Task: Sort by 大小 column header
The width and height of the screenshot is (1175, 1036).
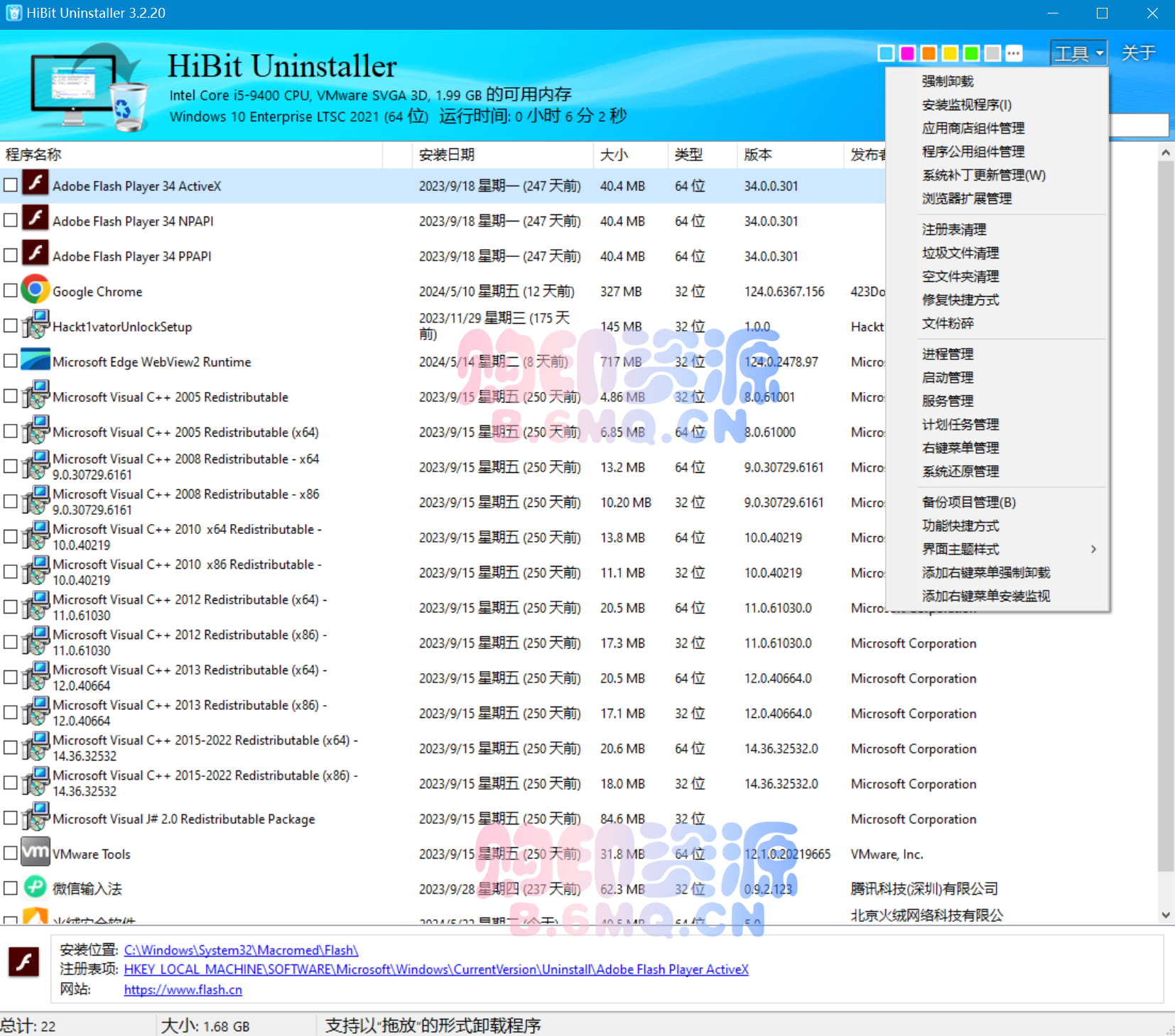Action: pyautogui.click(x=630, y=155)
